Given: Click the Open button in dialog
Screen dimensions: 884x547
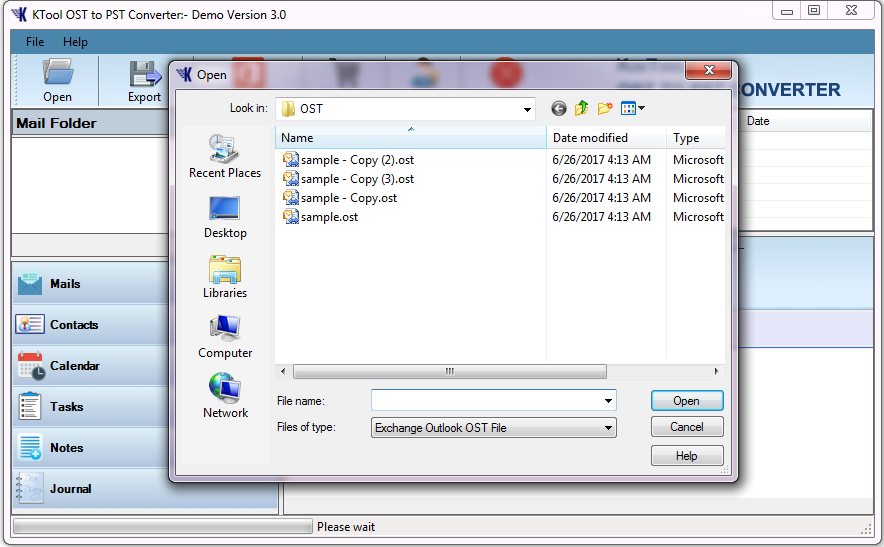Looking at the screenshot, I should 687,401.
